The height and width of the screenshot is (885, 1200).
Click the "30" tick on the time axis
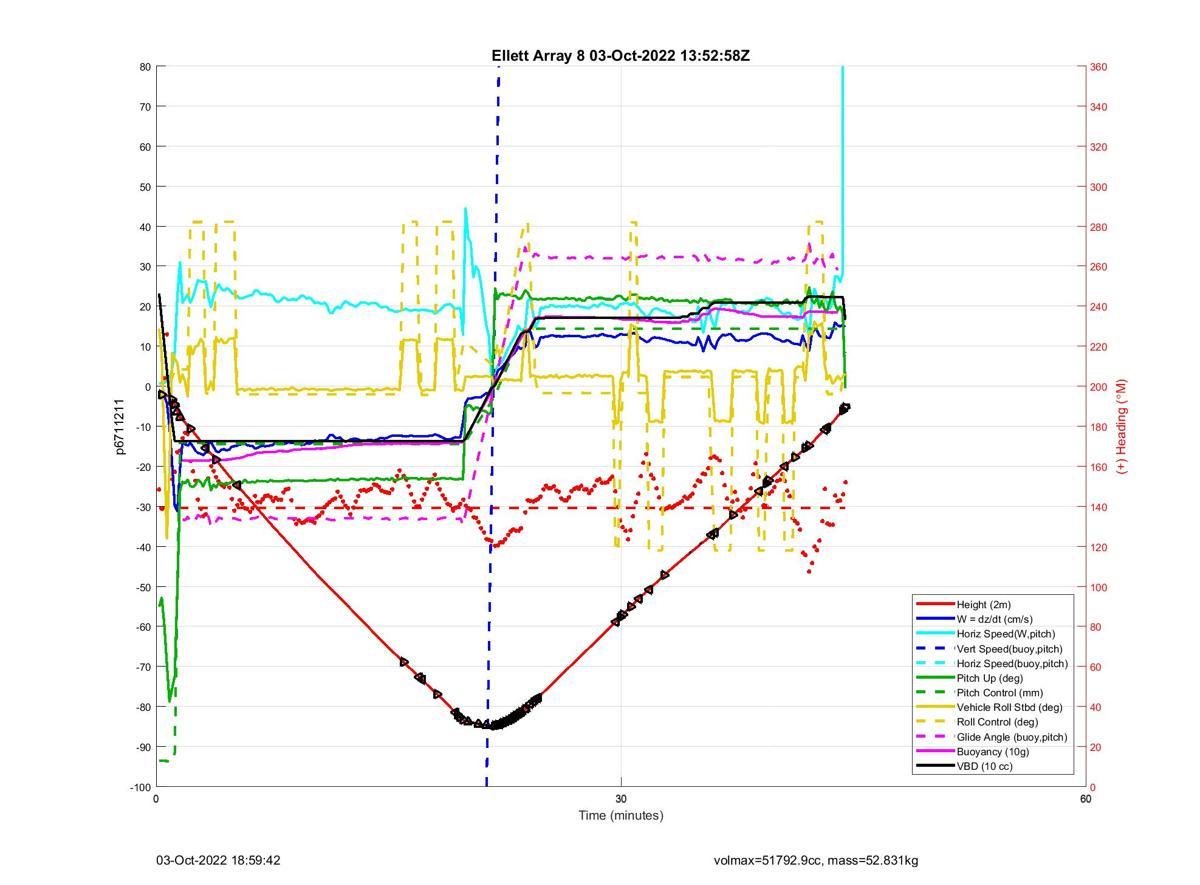621,799
